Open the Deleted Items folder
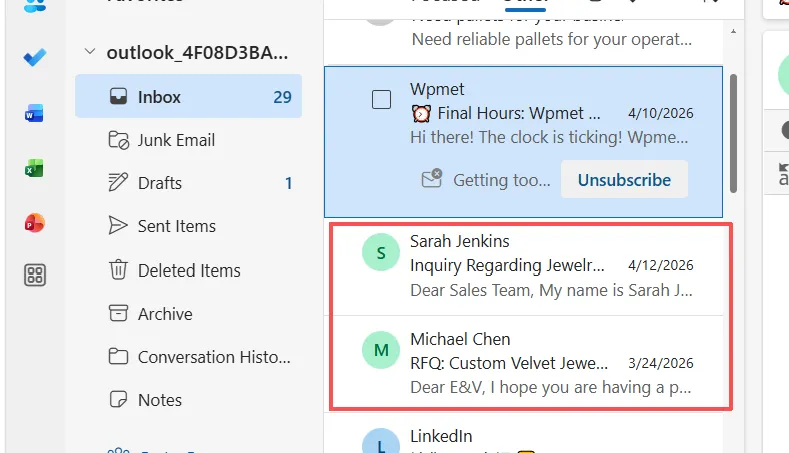789x453 pixels. (189, 270)
